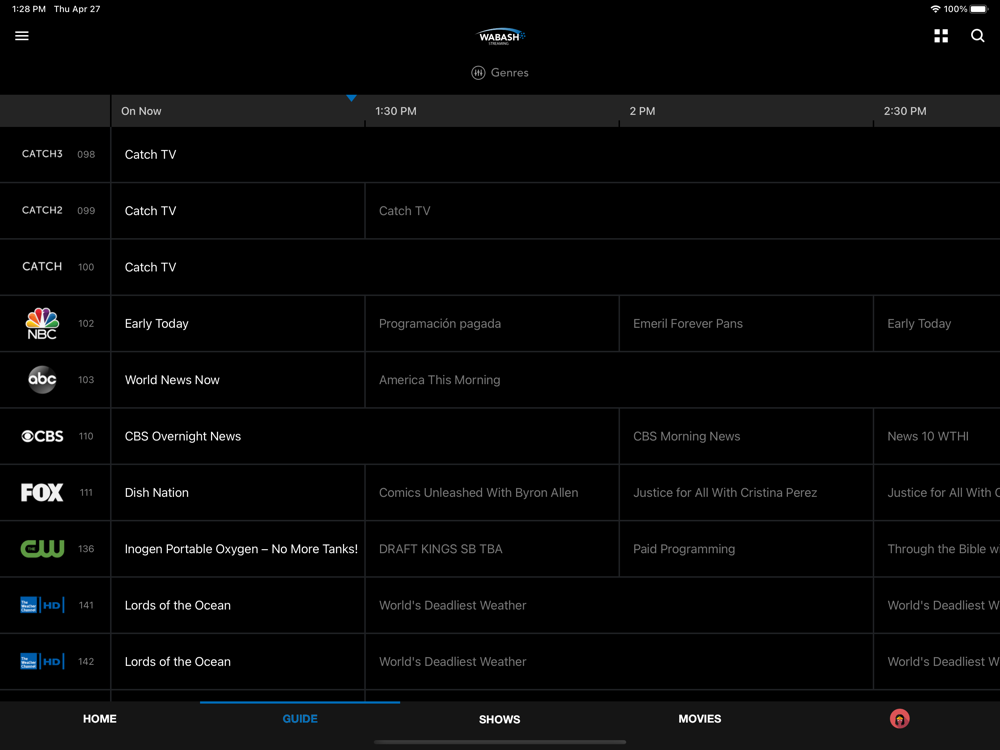Open World News Now on ABC
Screen dimensions: 1000x750
pos(238,379)
